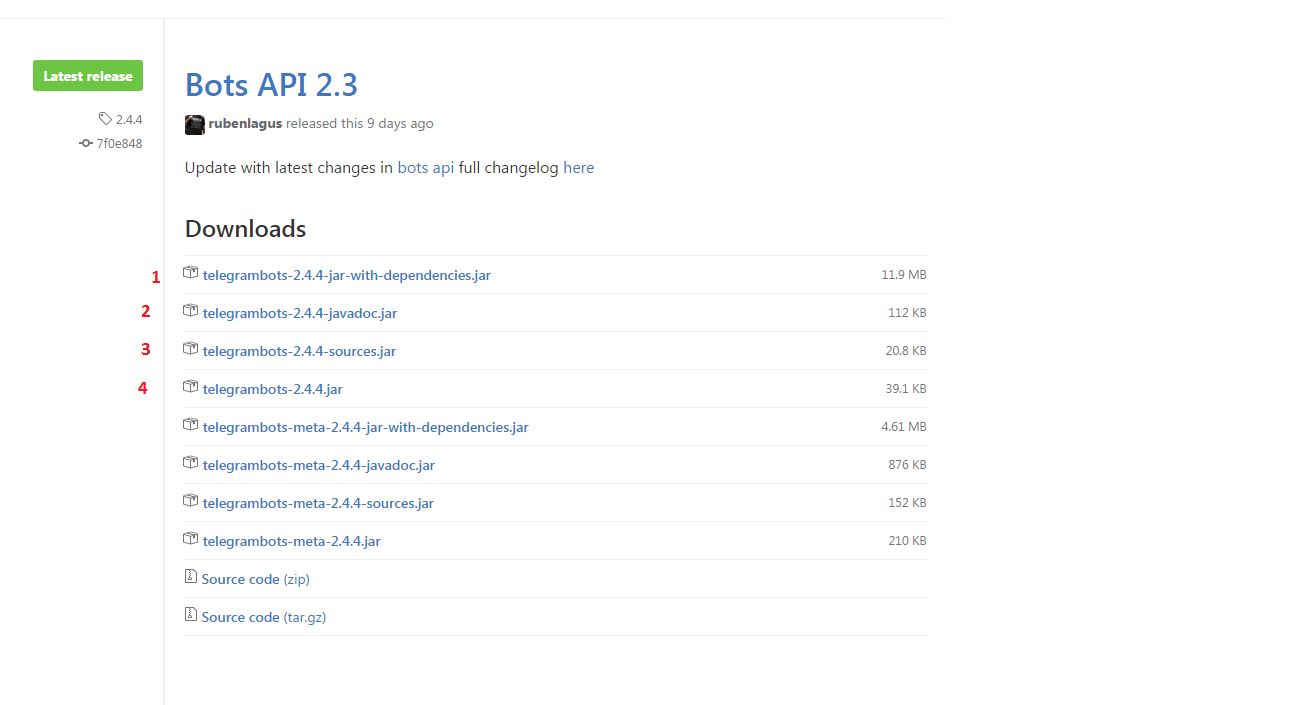The image size is (1295, 705).
Task: Click the 39.1 KB file size
Action: (x=906, y=389)
